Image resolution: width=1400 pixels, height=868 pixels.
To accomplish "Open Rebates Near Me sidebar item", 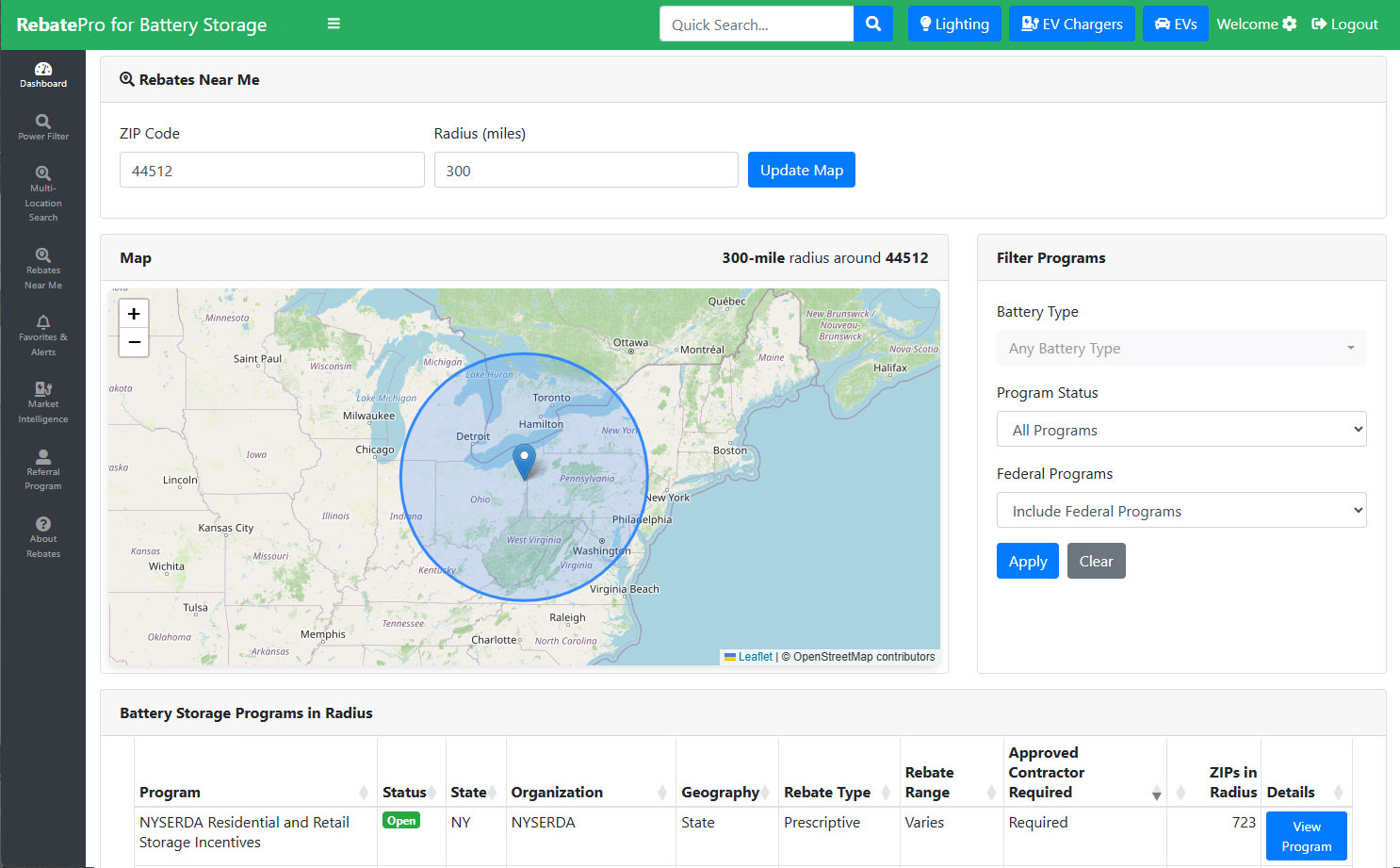I will pyautogui.click(x=43, y=269).
